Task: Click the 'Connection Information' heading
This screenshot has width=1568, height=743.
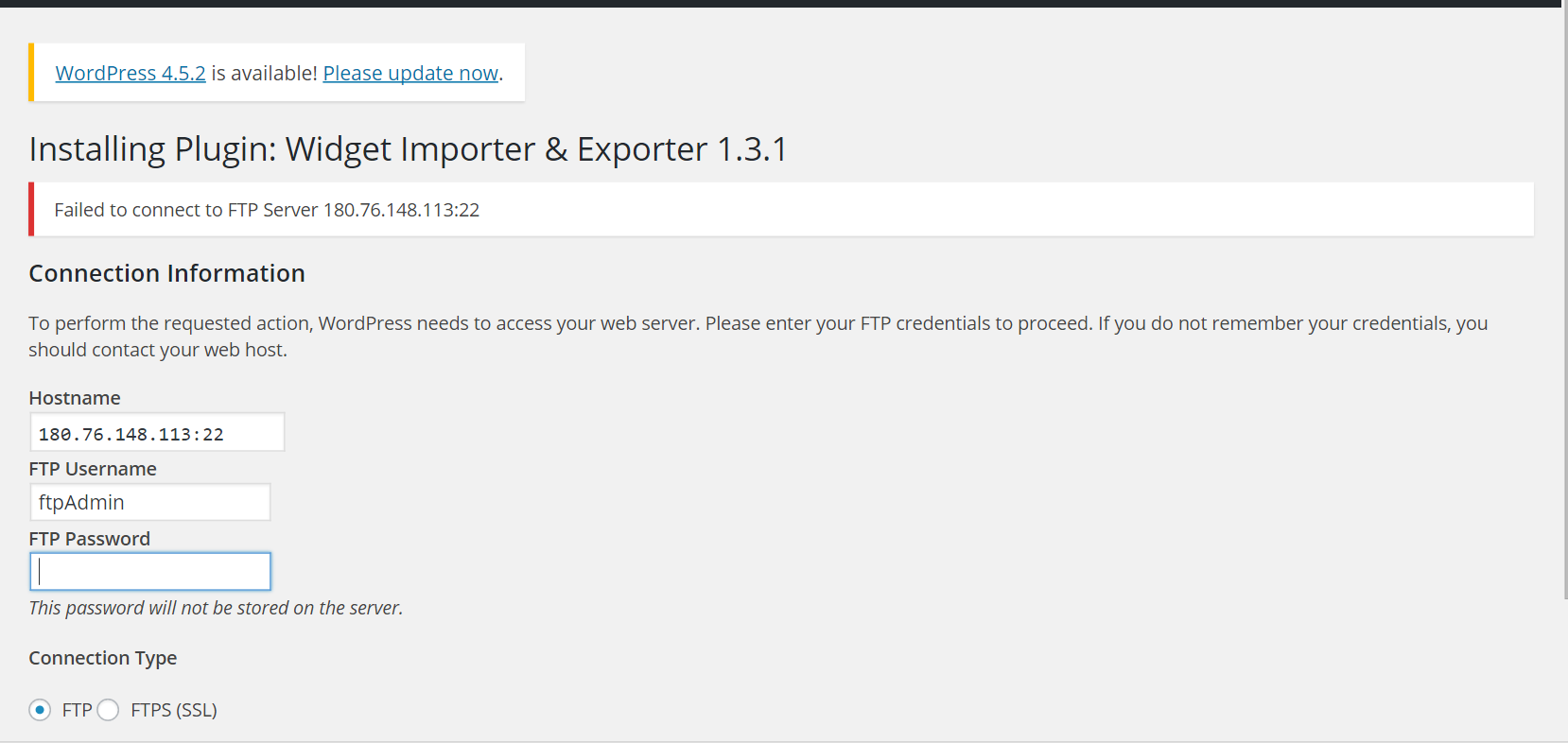Action: pos(166,273)
